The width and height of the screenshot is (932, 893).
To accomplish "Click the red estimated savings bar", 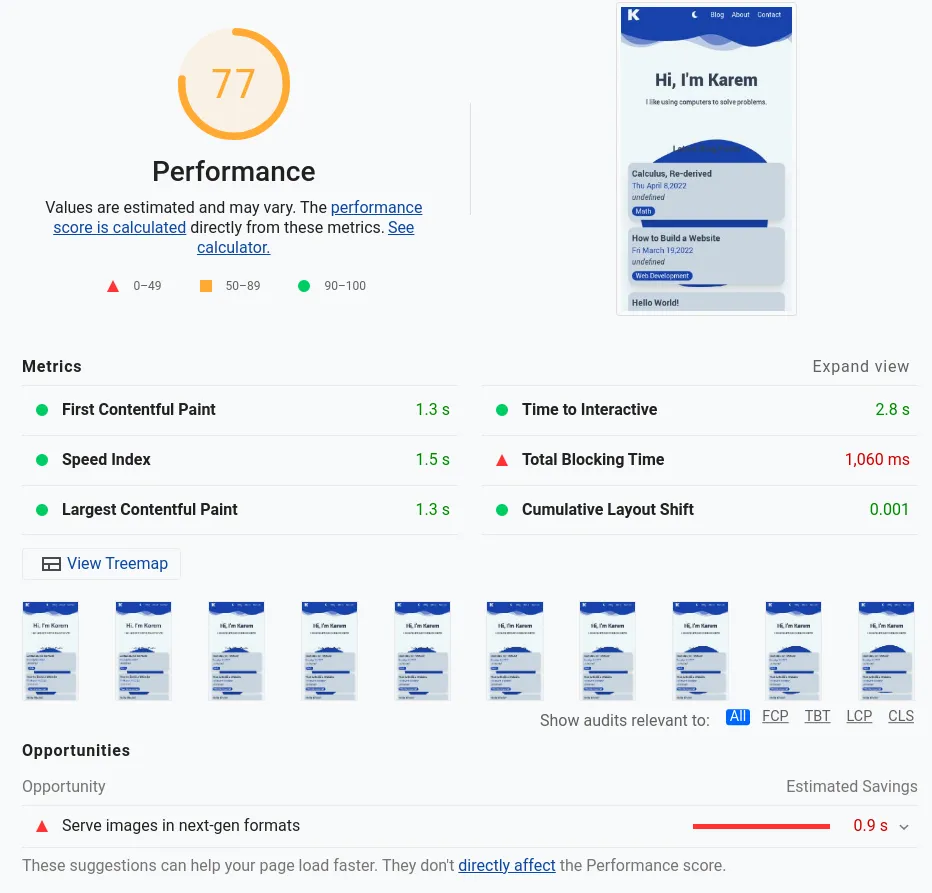I will click(x=761, y=826).
